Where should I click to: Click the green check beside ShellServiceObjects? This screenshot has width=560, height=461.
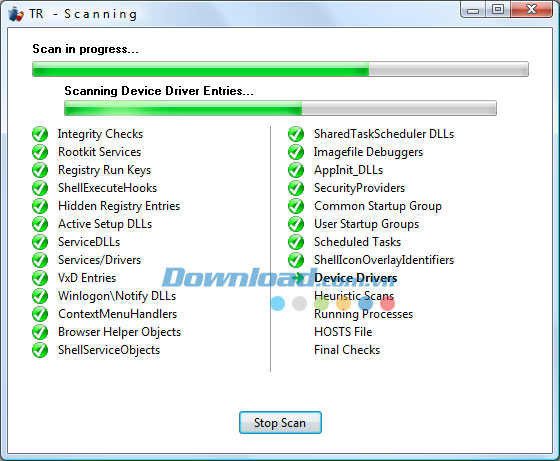[40, 350]
